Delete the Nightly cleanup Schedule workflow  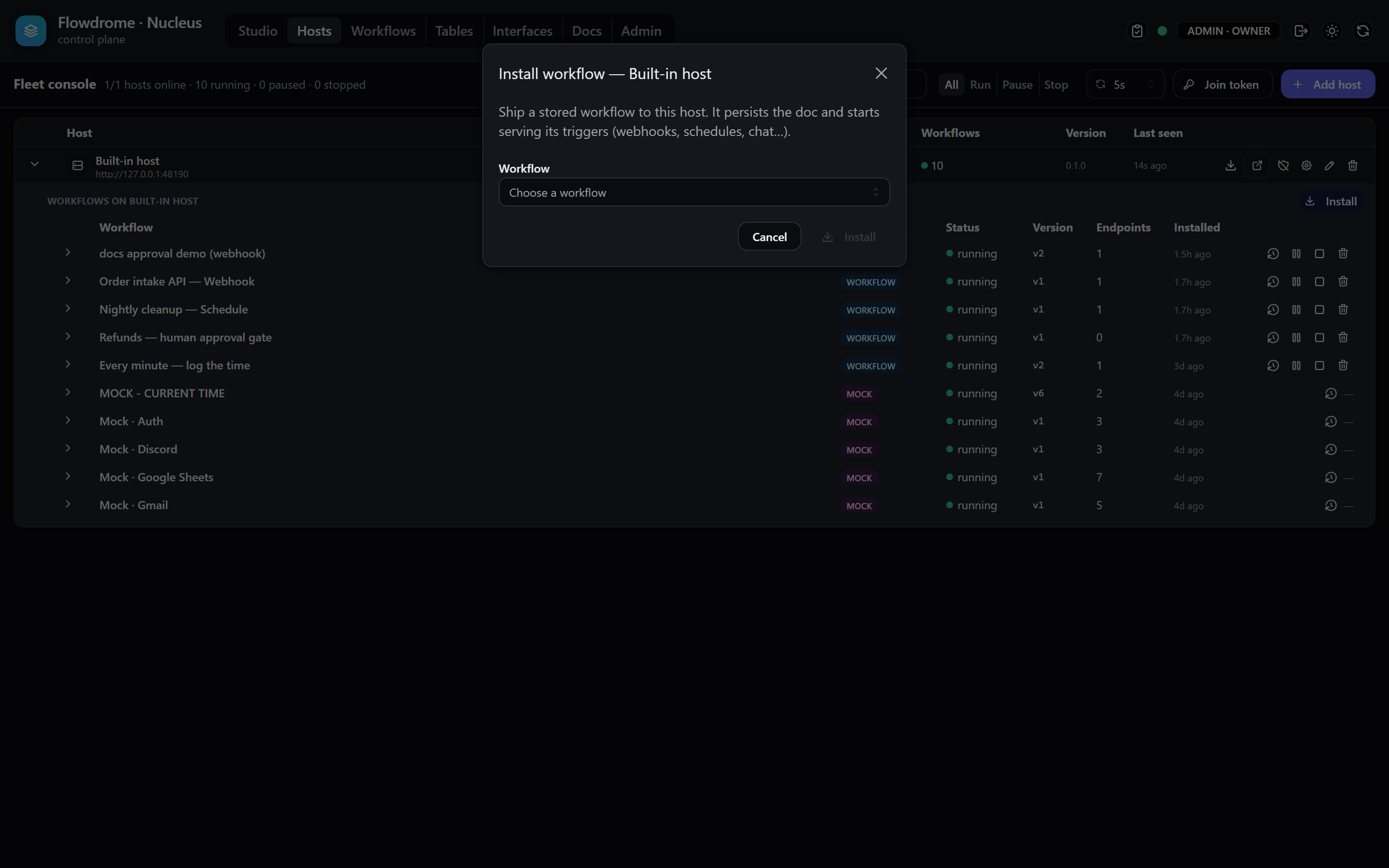click(x=1343, y=310)
